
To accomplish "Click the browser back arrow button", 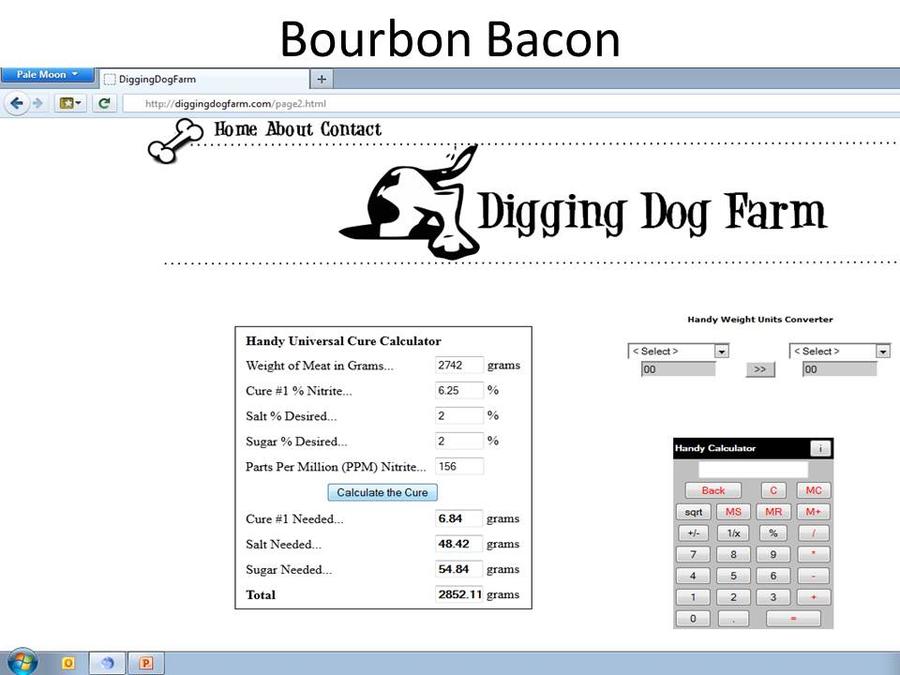I will click(17, 103).
